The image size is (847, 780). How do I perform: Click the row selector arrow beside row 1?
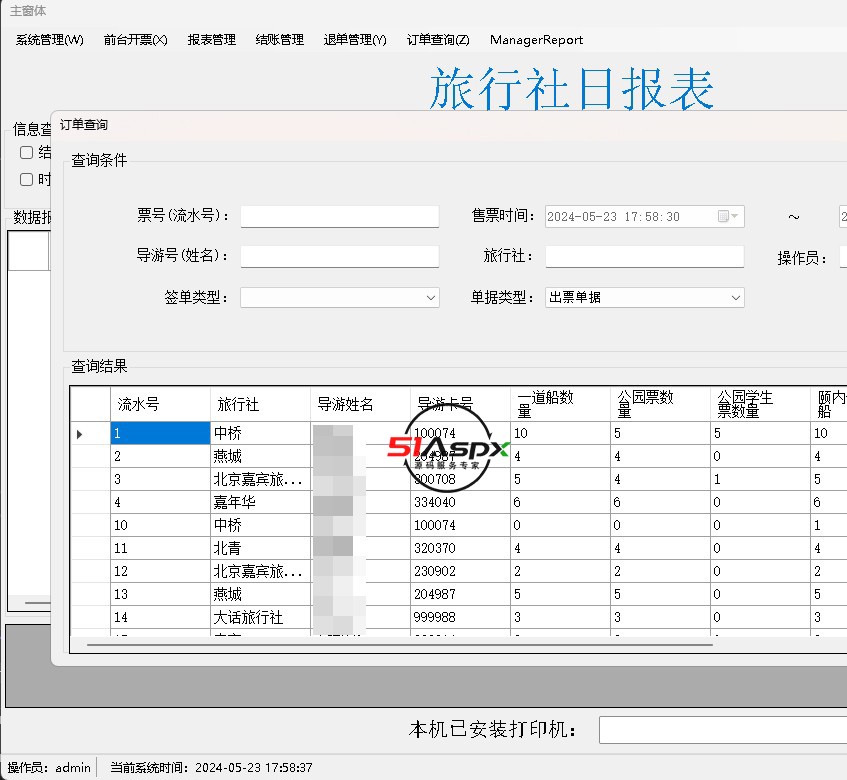pyautogui.click(x=80, y=434)
